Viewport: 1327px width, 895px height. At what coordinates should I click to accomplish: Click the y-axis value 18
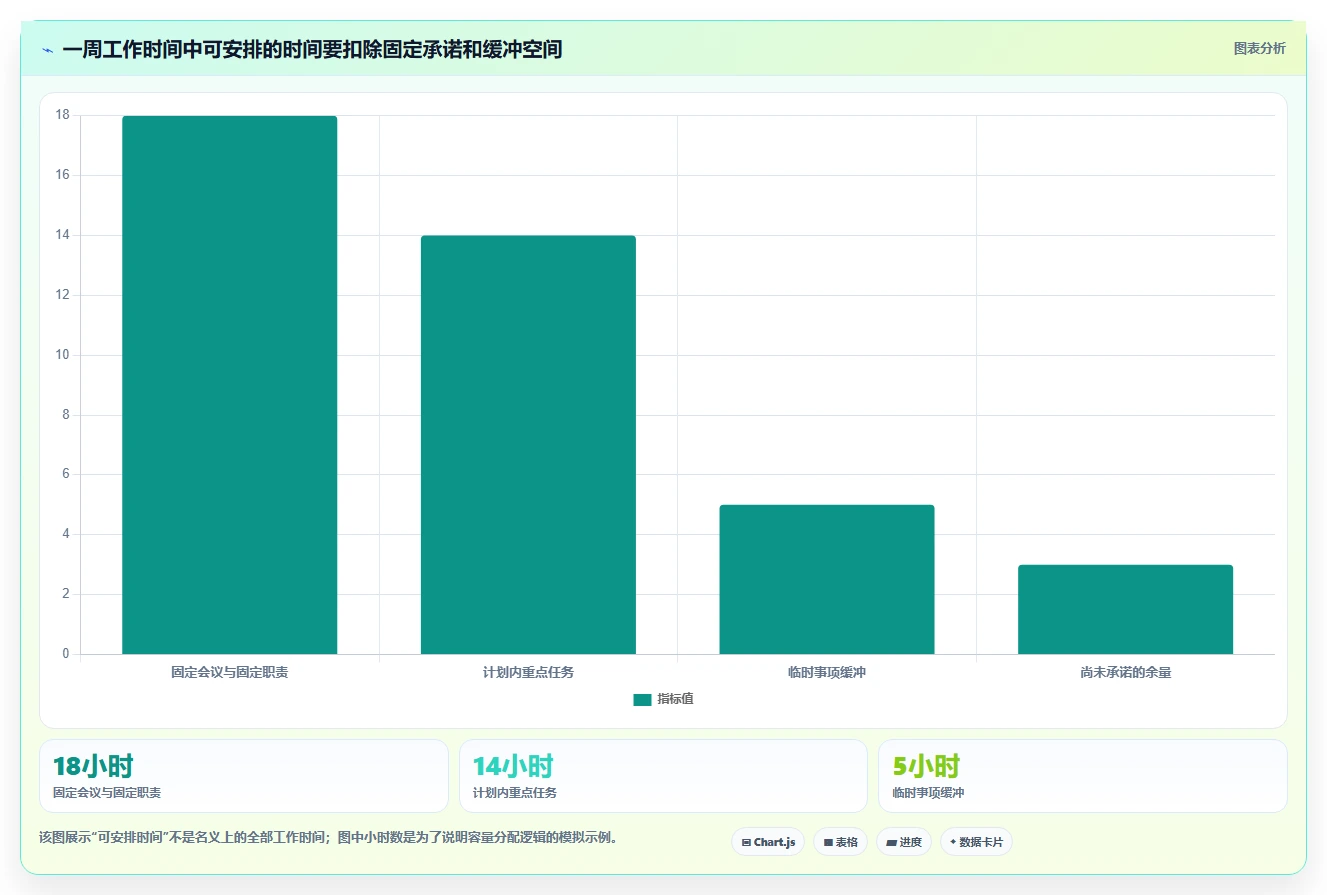62,115
